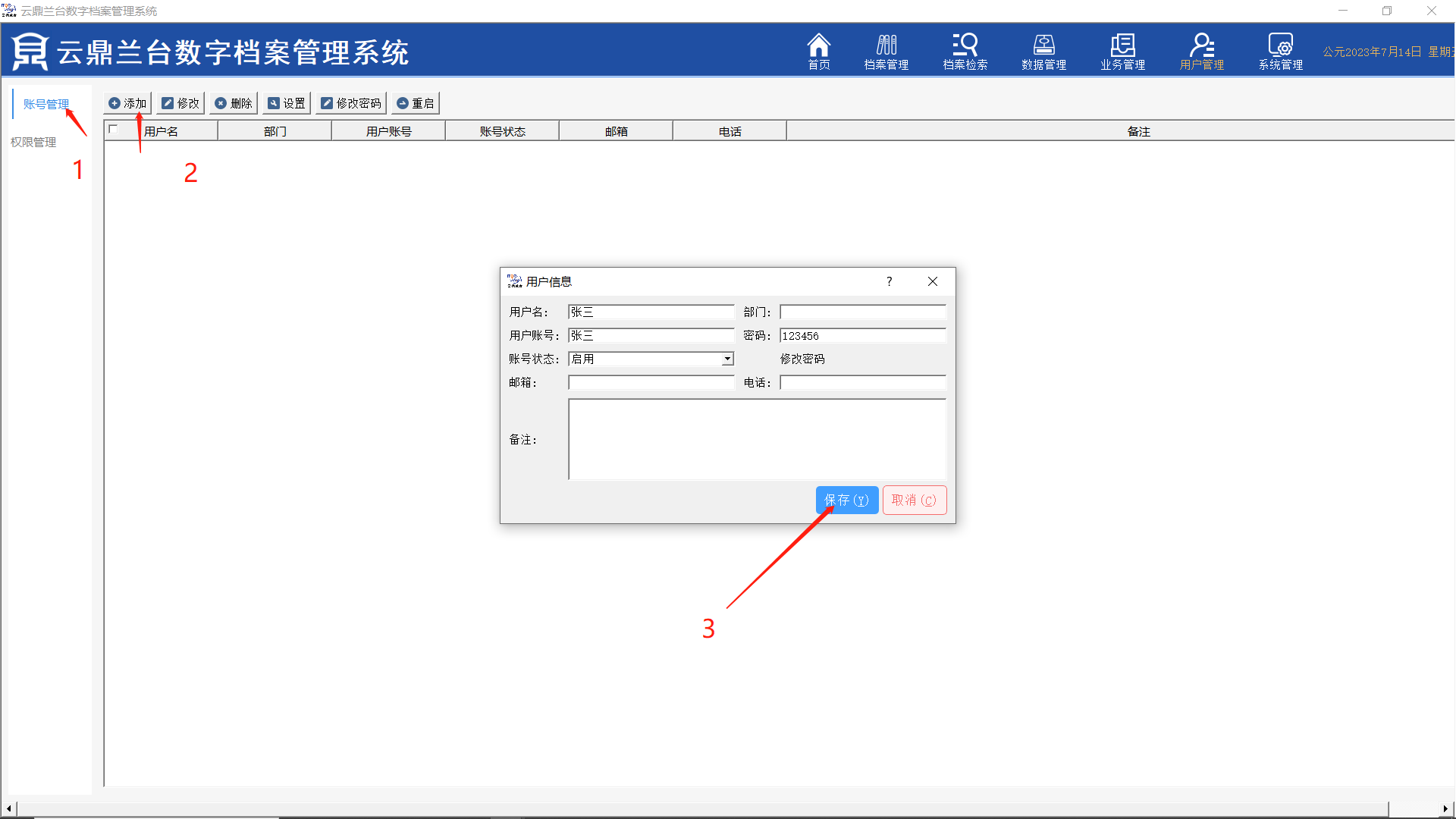Click the horizontal scrollbar right arrow
This screenshot has height=819, width=1456.
[1445, 808]
